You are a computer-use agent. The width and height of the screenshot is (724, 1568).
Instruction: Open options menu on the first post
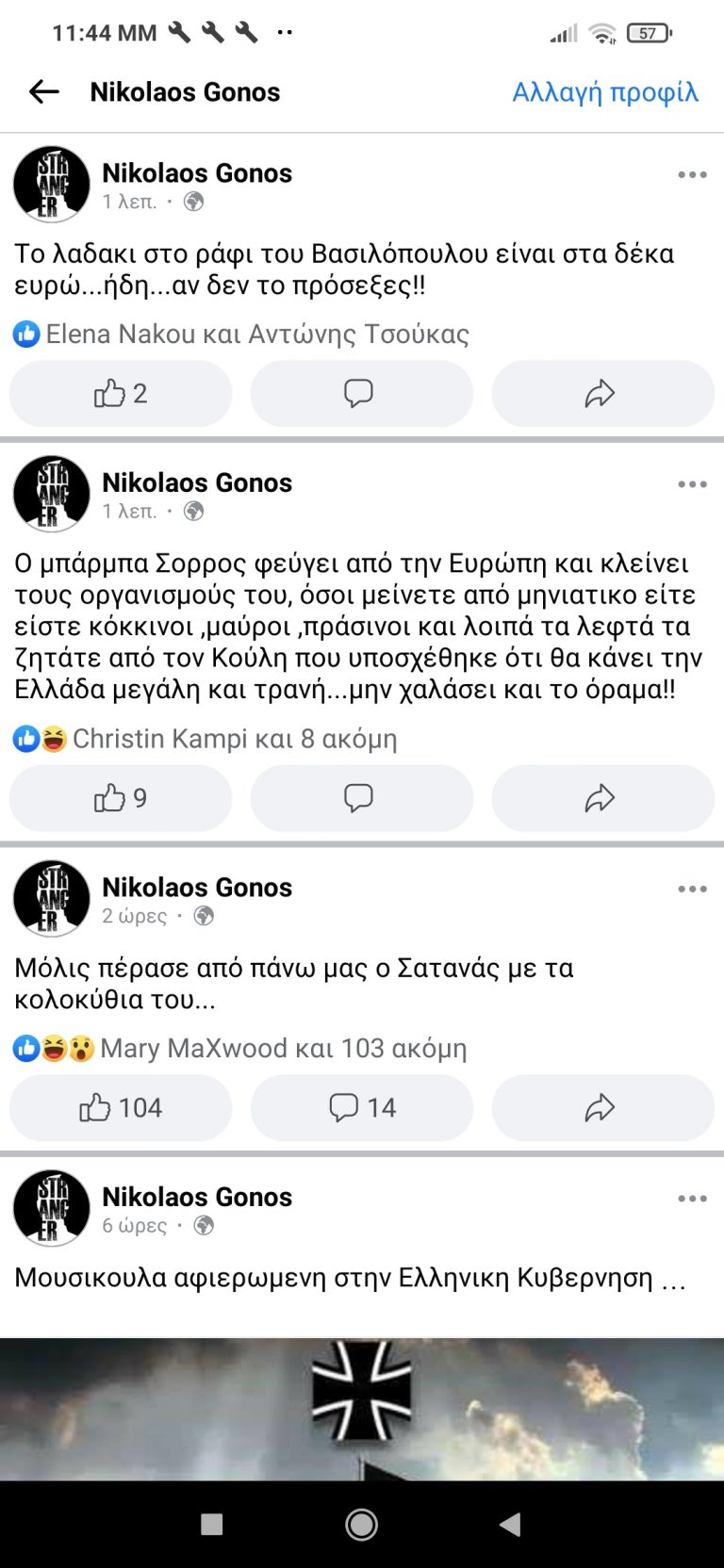click(692, 173)
